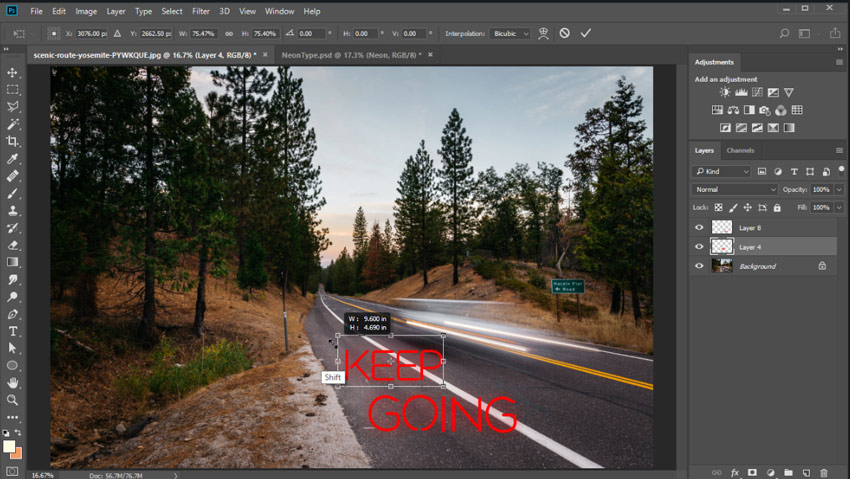Select the Move tool
850x479 pixels.
(x=12, y=73)
